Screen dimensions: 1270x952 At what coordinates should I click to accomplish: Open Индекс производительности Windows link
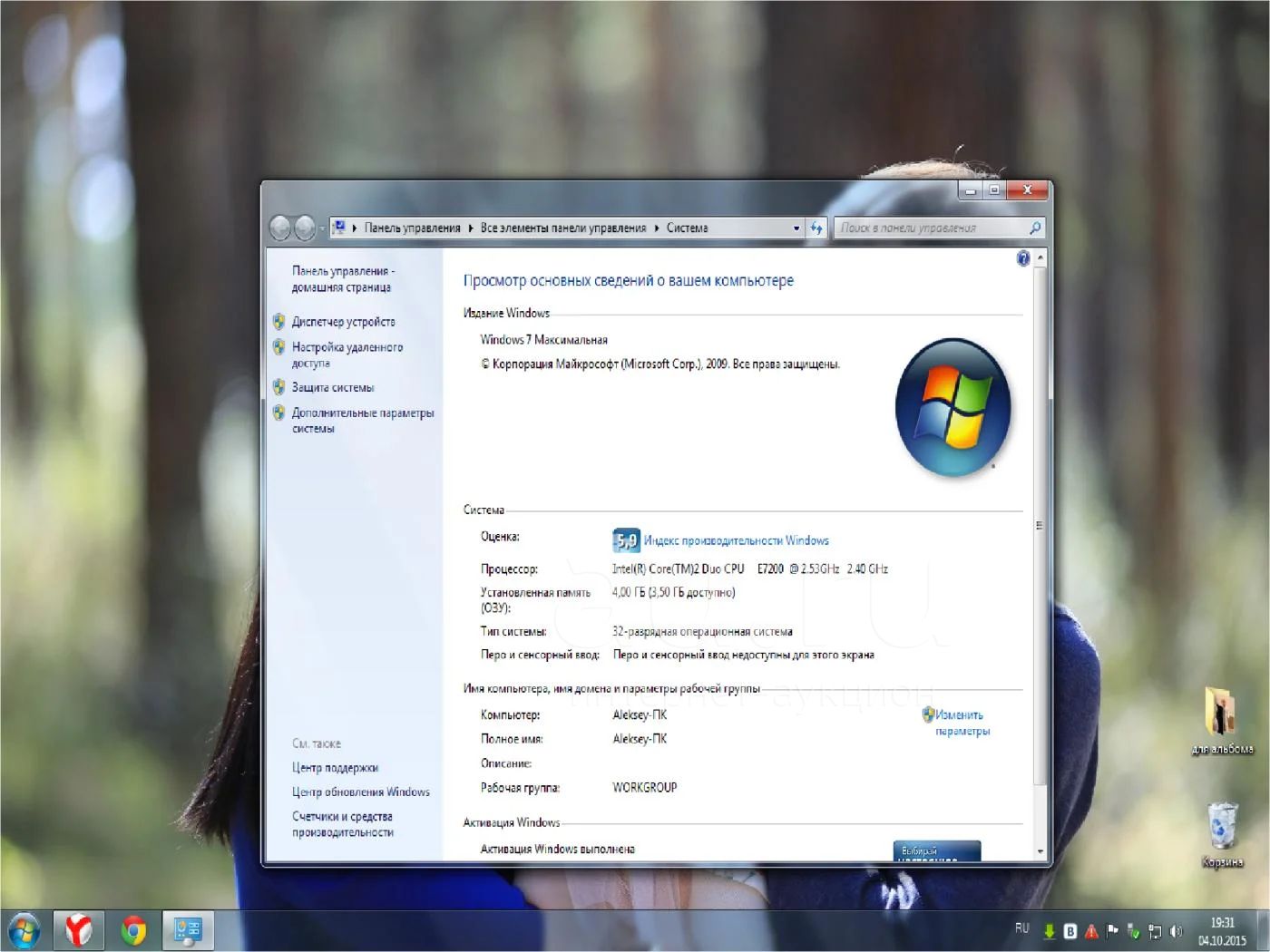pos(737,540)
